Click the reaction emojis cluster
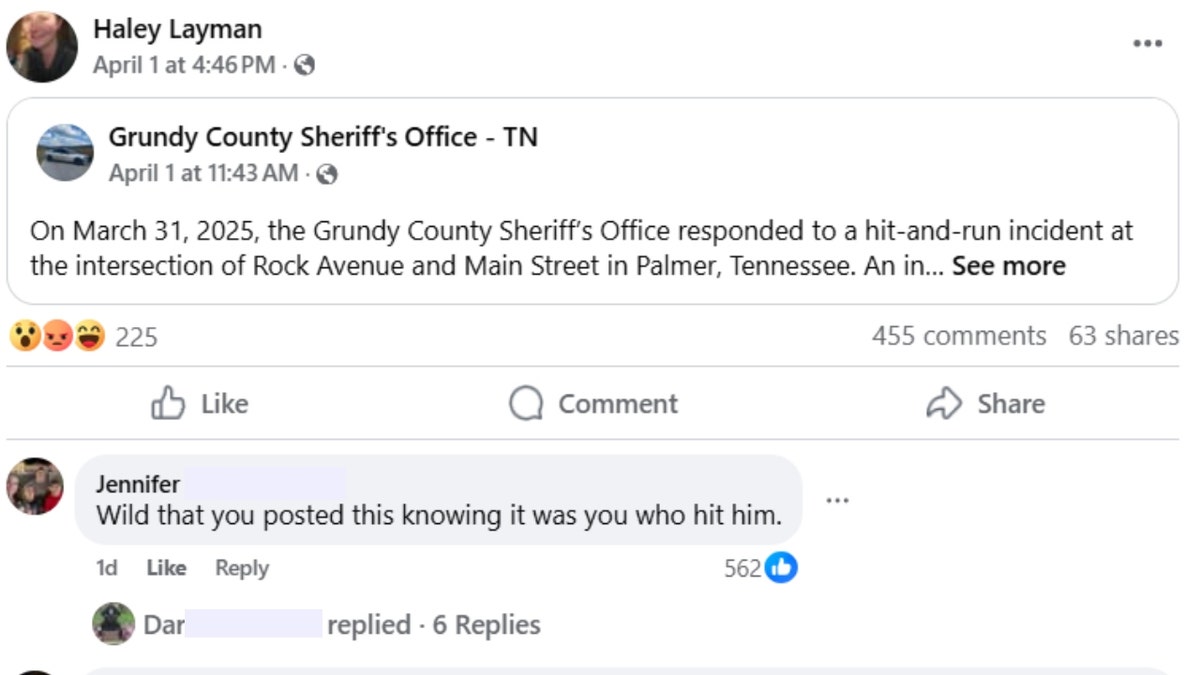The image size is (1200, 675). coord(57,337)
